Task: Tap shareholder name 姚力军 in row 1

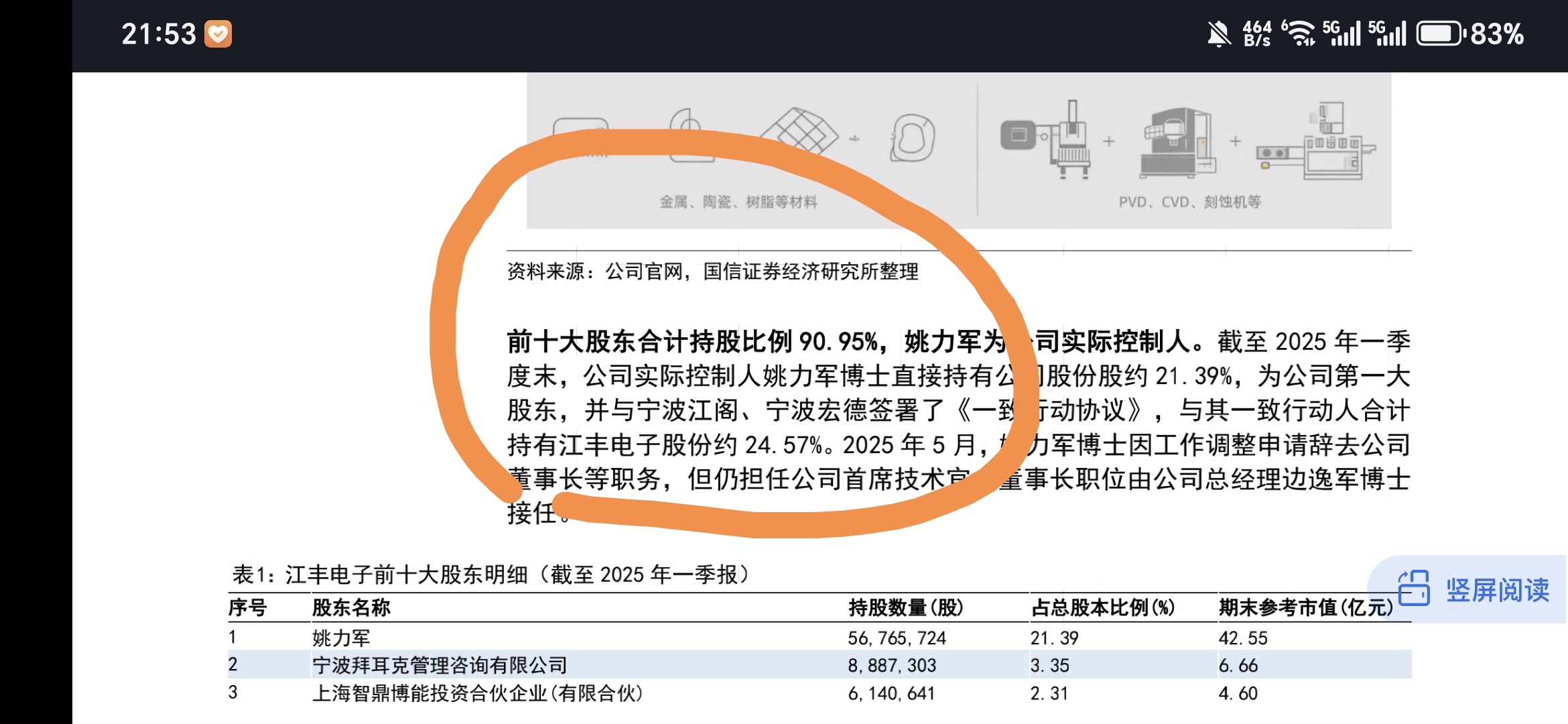Action: (x=341, y=638)
